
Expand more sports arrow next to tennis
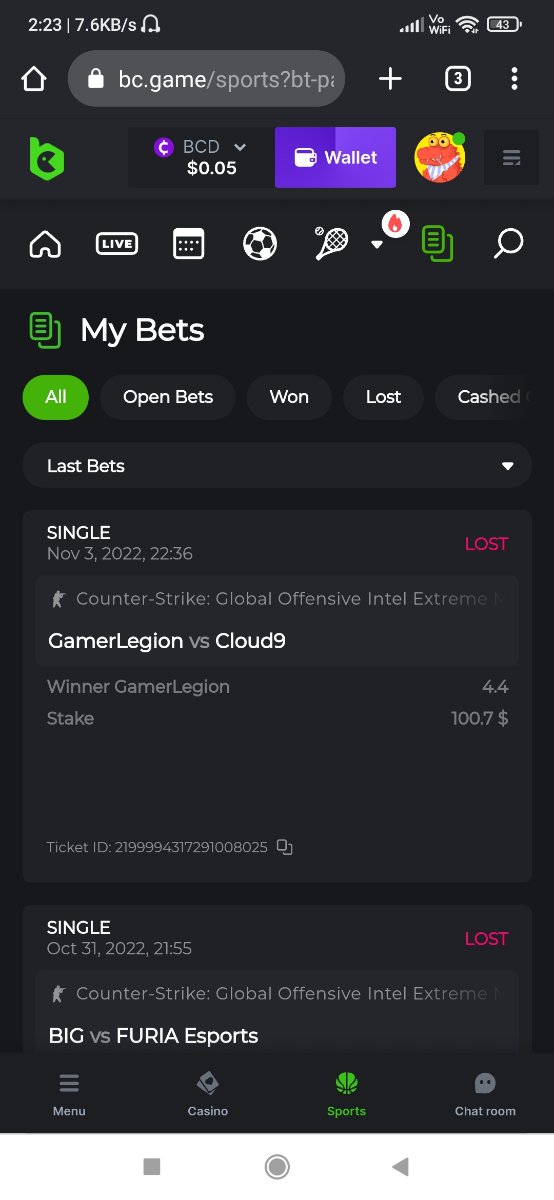[377, 244]
